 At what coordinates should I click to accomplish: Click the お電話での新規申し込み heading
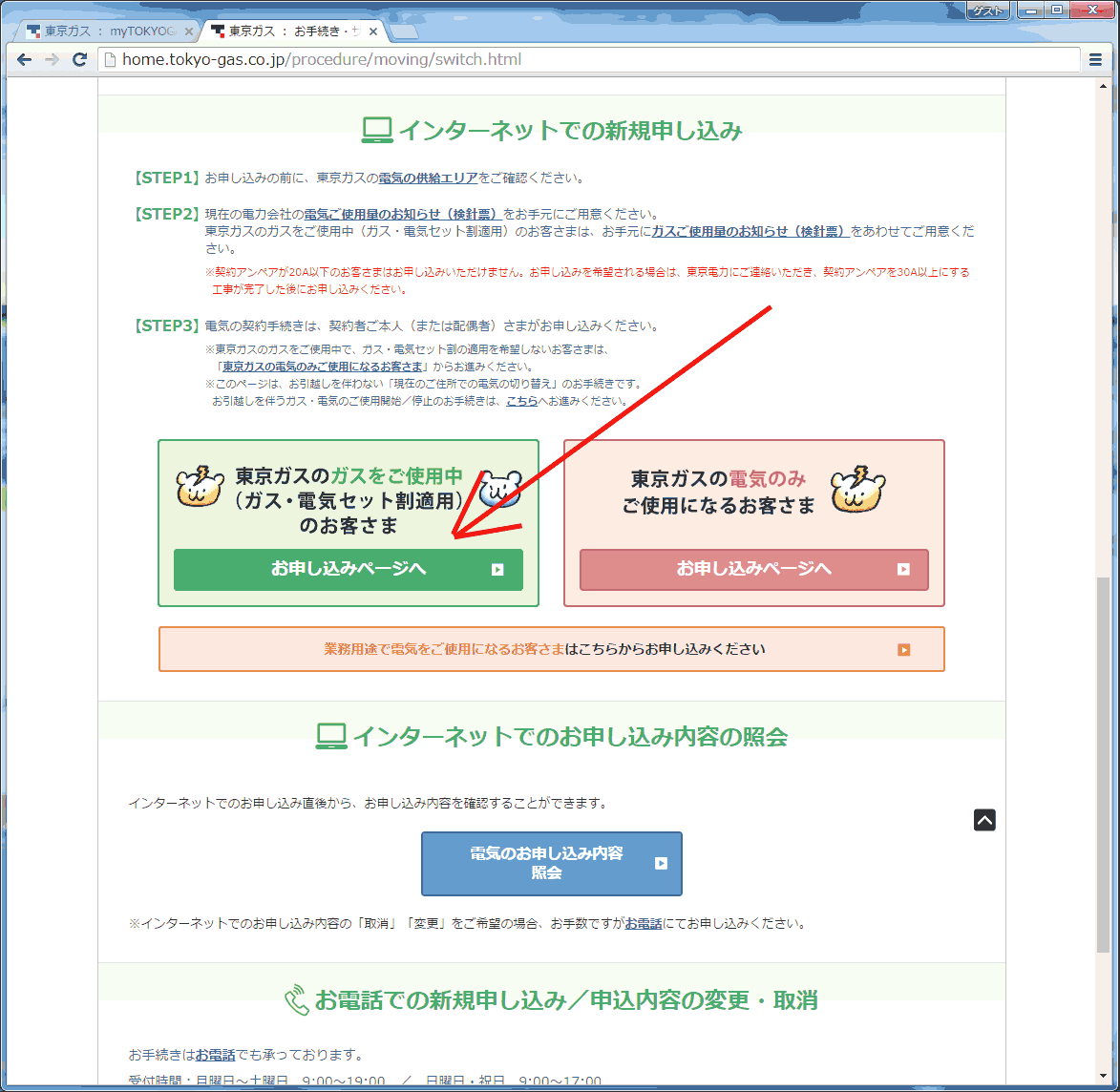tap(552, 1000)
